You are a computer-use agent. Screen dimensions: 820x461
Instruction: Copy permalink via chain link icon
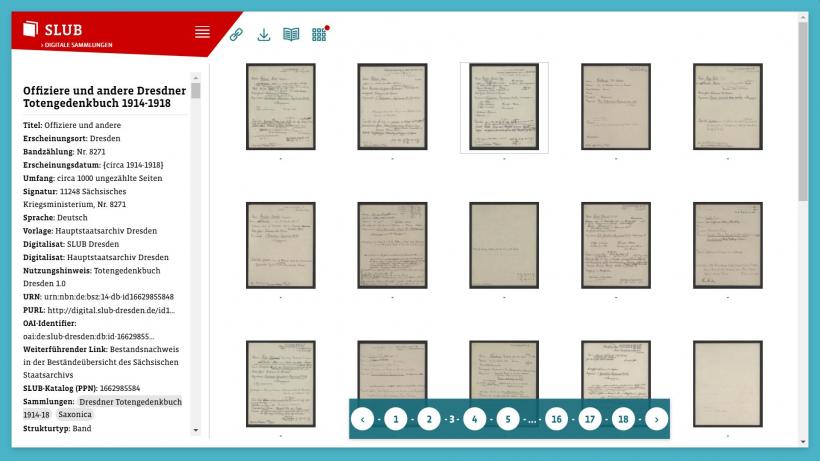(x=236, y=34)
